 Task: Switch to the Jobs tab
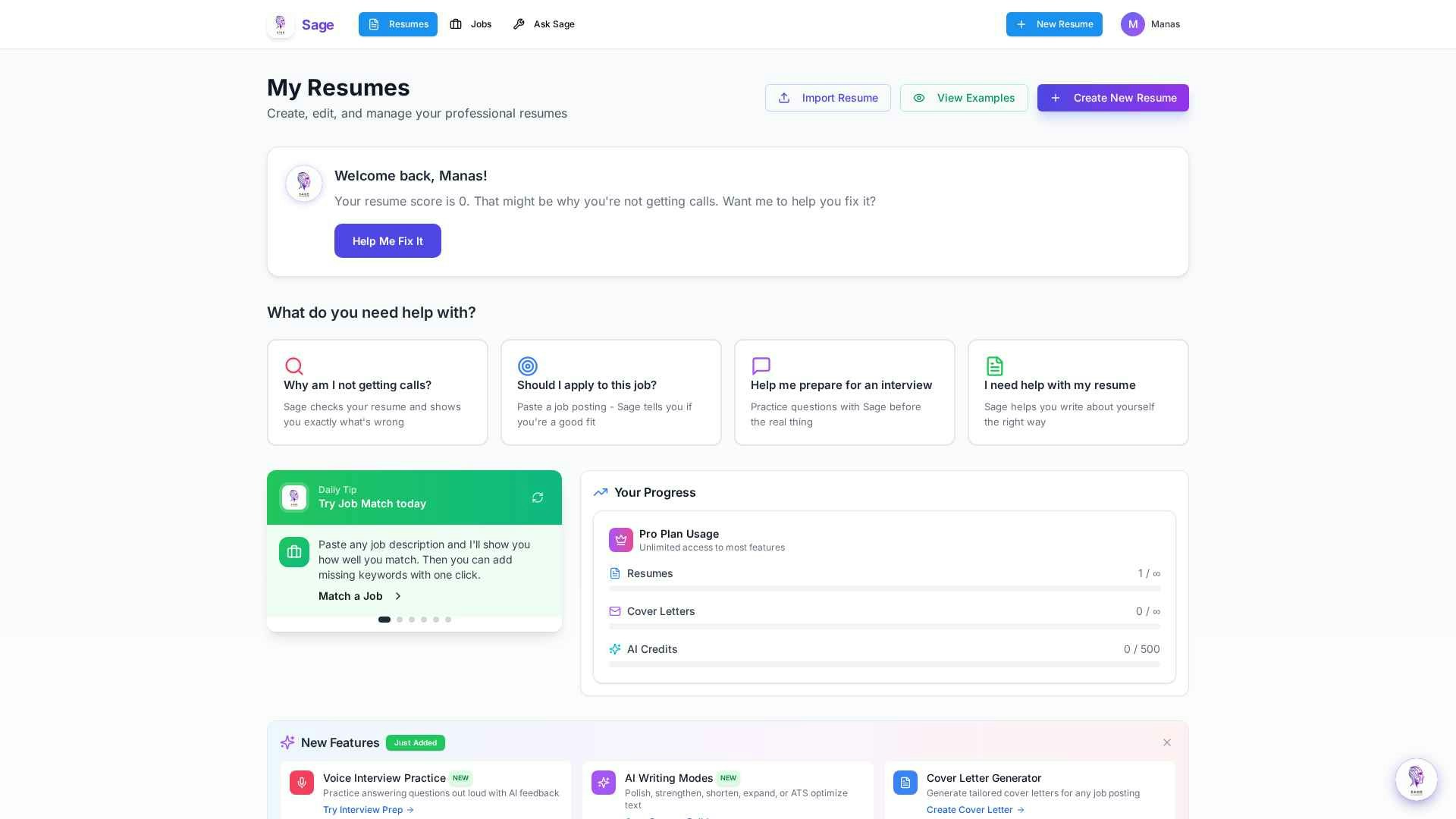470,24
